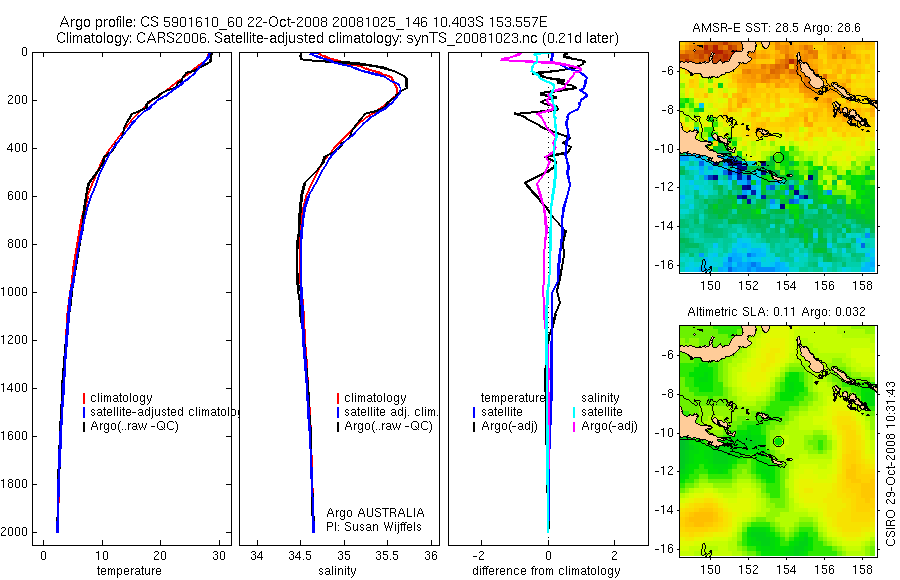Click the red climatology swatch in the temperature legend
This screenshot has height=580, width=900.
tap(84, 398)
